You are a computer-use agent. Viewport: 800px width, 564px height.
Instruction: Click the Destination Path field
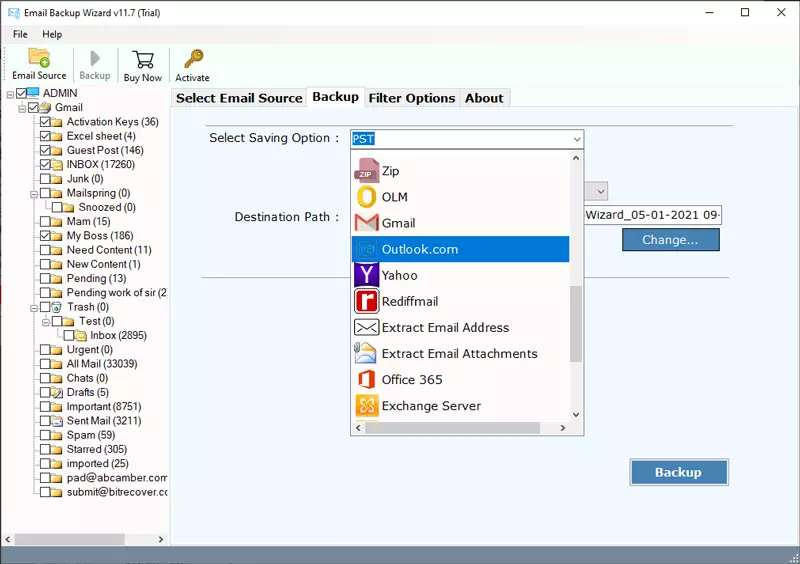coord(653,215)
